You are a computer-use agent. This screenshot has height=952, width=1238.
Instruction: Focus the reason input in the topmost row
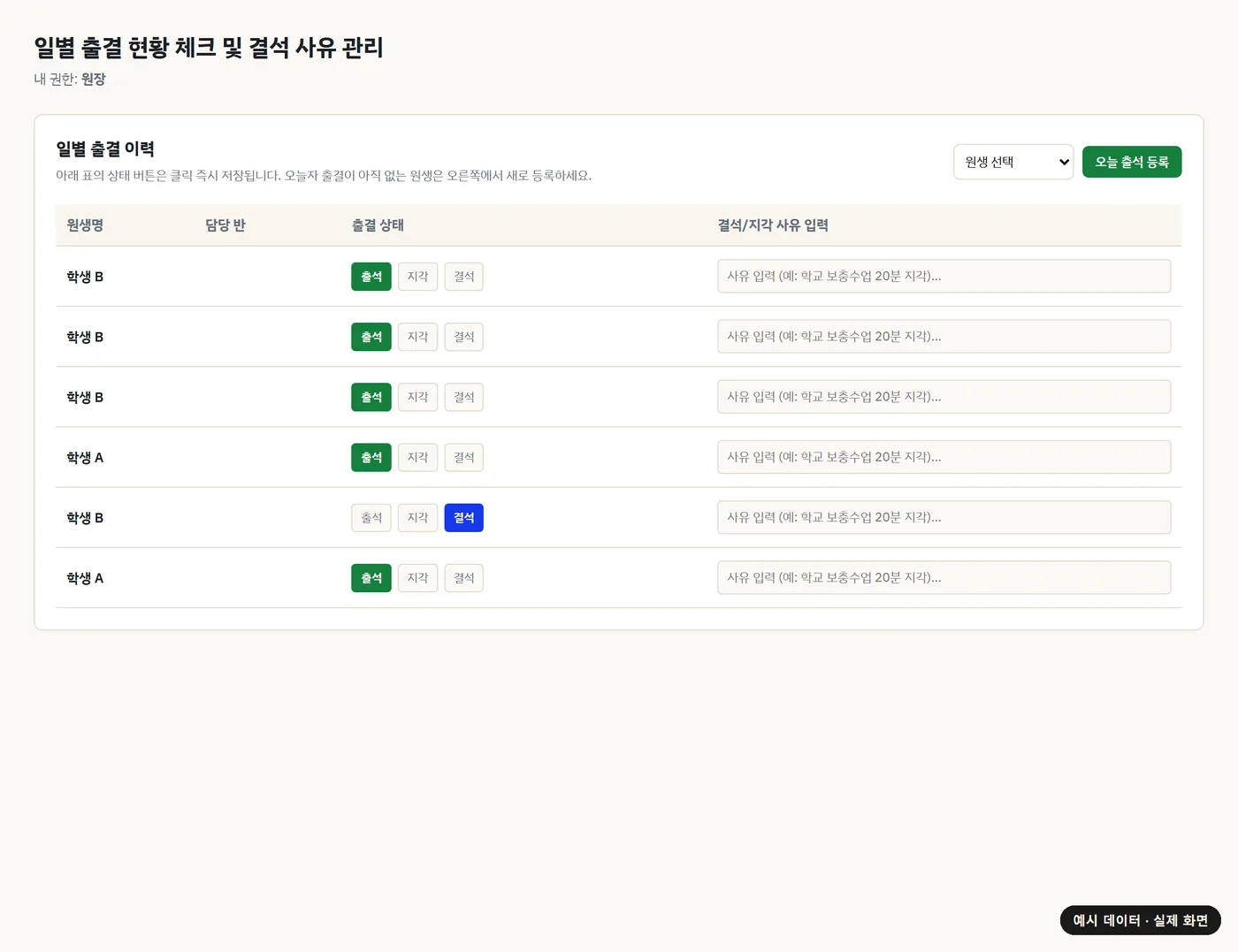tap(944, 276)
